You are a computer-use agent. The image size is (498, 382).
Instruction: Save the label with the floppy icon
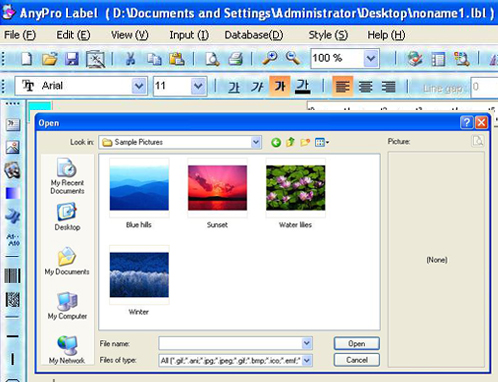[x=72, y=59]
